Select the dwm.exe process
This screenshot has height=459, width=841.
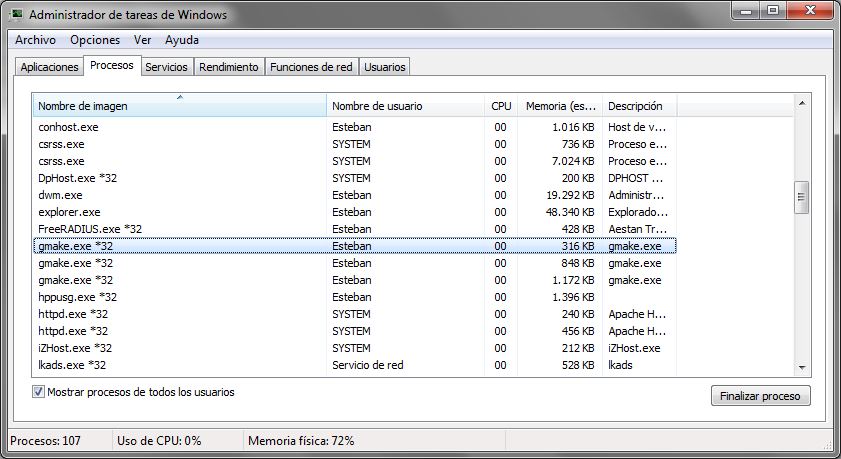(x=355, y=195)
